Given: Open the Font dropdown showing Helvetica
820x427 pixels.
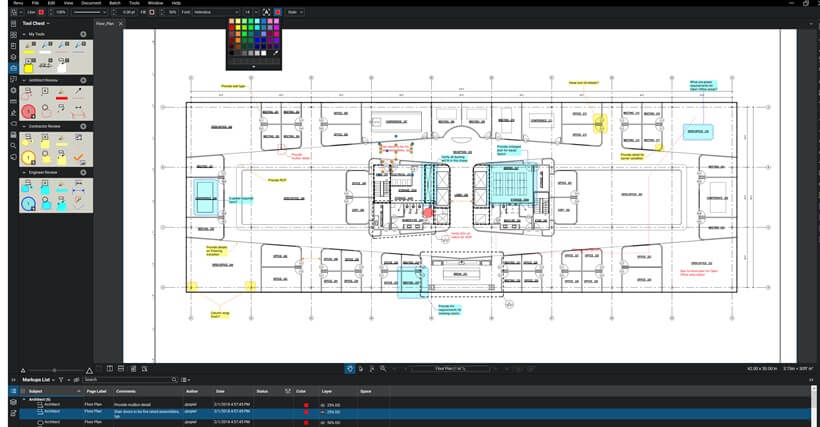Looking at the screenshot, I should [215, 12].
